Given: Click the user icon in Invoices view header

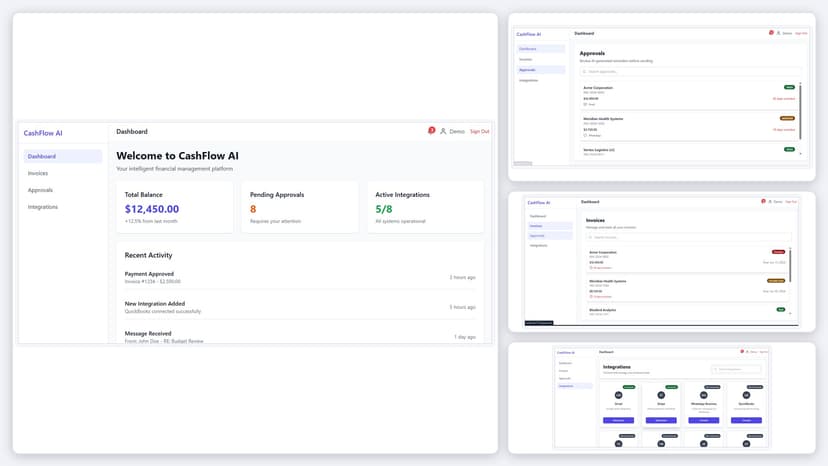Looking at the screenshot, I should click(770, 201).
